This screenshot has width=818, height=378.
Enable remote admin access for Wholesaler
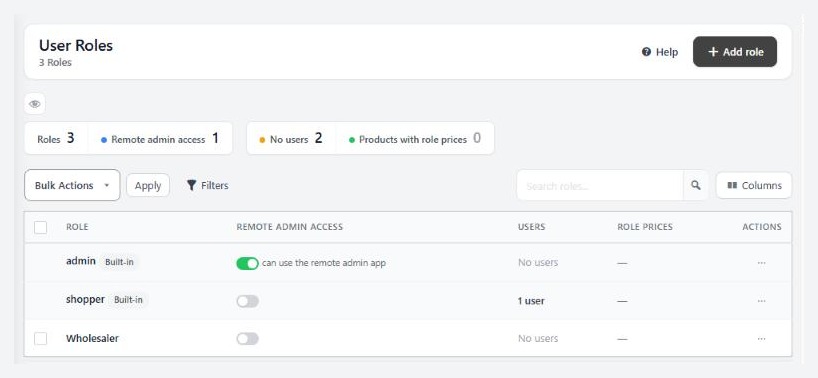click(247, 339)
